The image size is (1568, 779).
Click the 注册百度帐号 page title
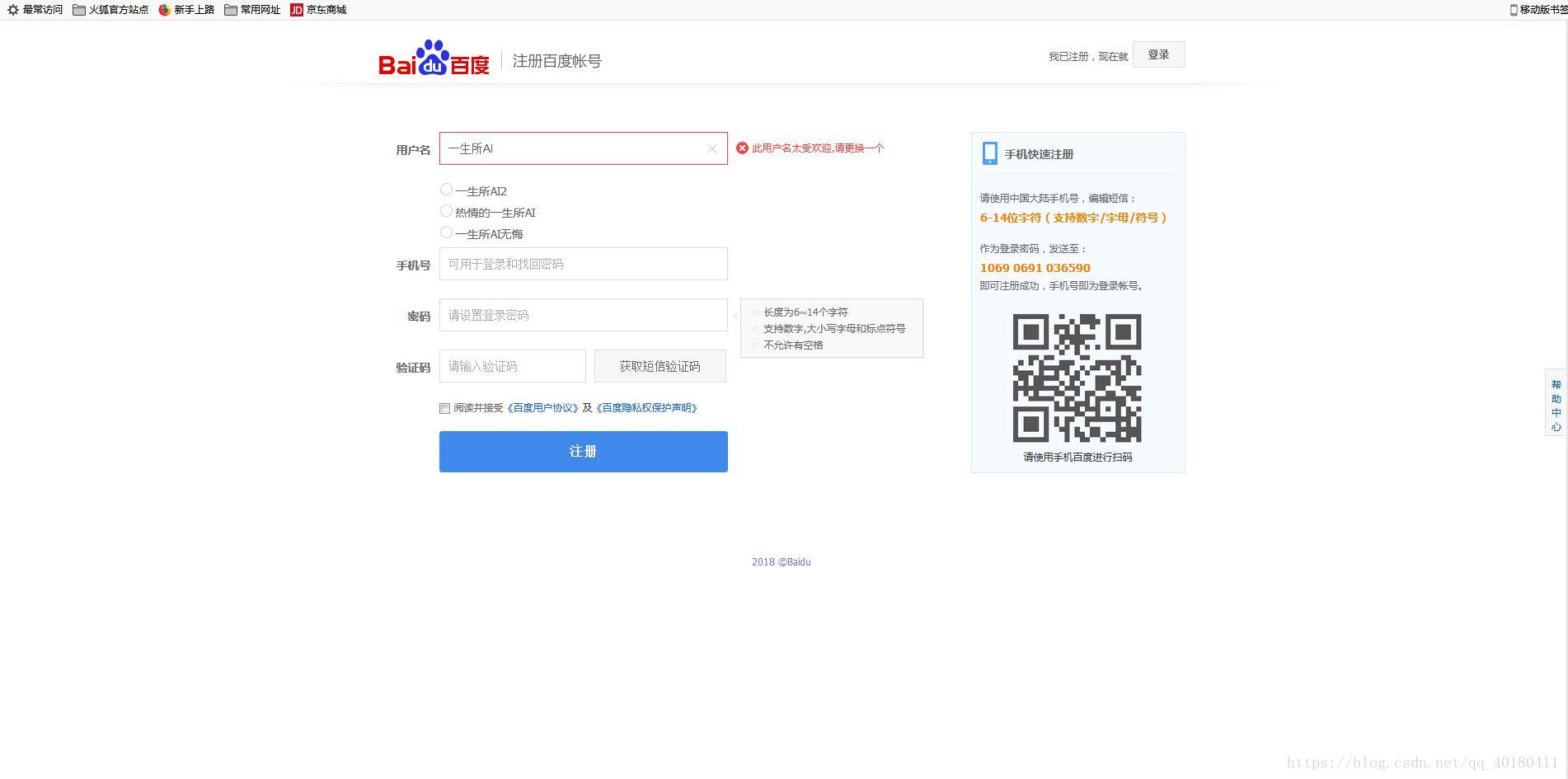pyautogui.click(x=556, y=61)
